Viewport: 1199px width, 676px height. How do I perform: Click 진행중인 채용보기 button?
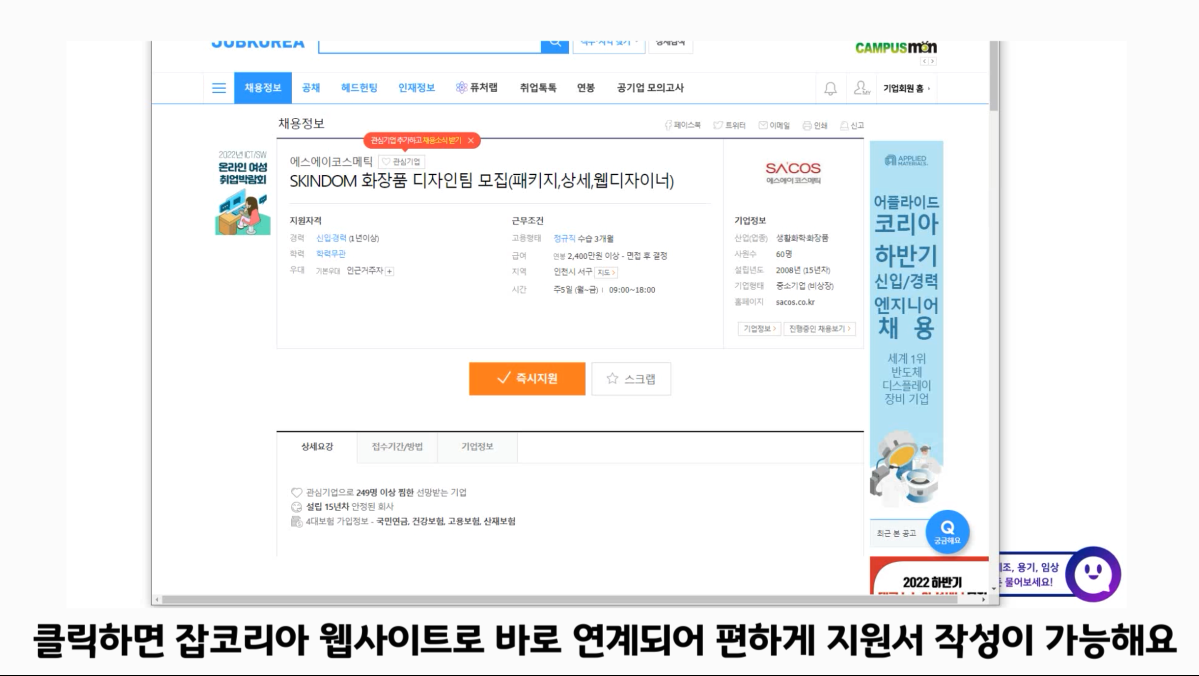pos(819,329)
